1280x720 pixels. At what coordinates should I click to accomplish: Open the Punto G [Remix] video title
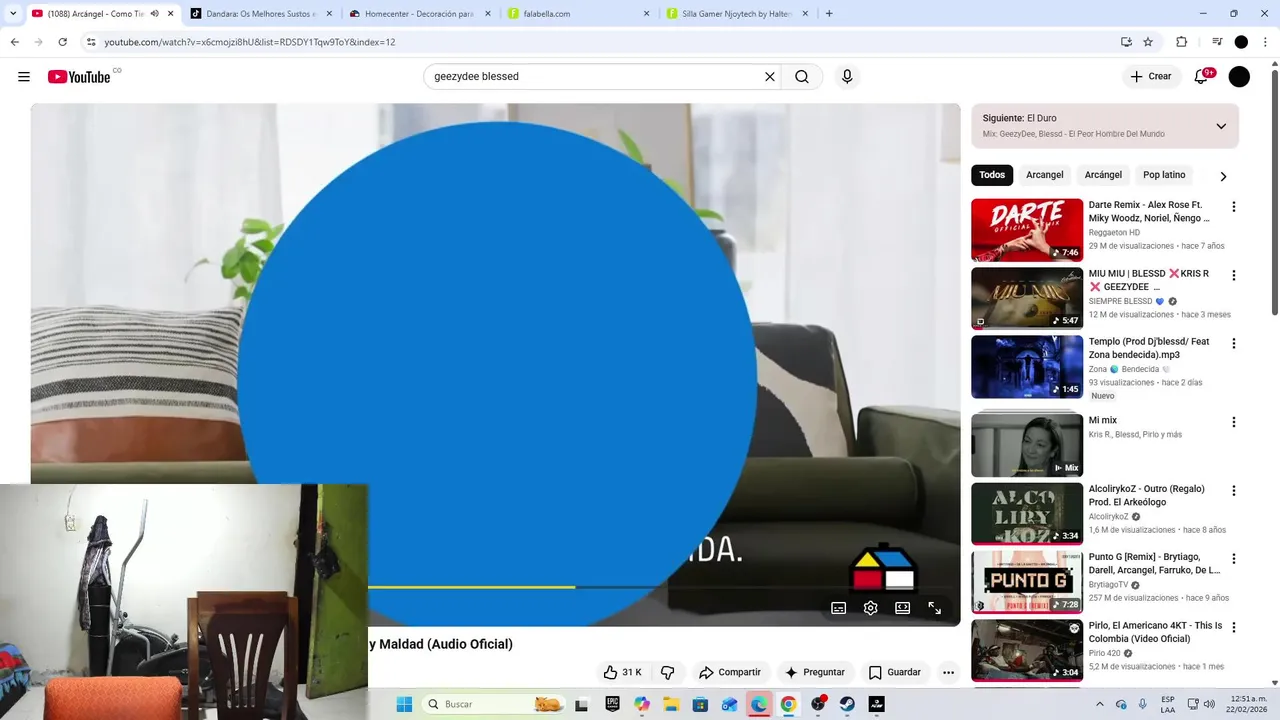tap(1154, 564)
